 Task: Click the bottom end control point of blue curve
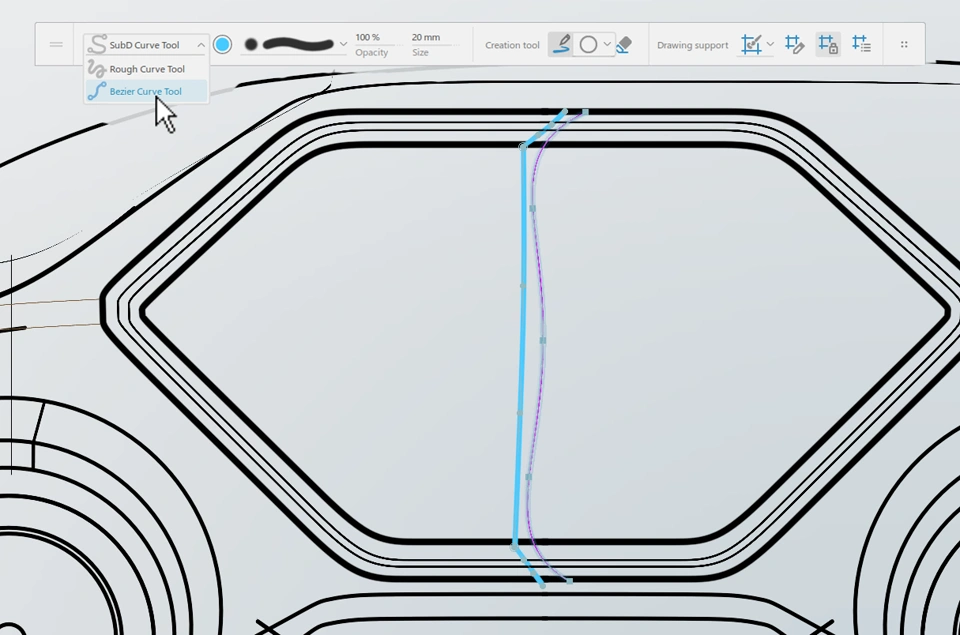click(x=542, y=585)
